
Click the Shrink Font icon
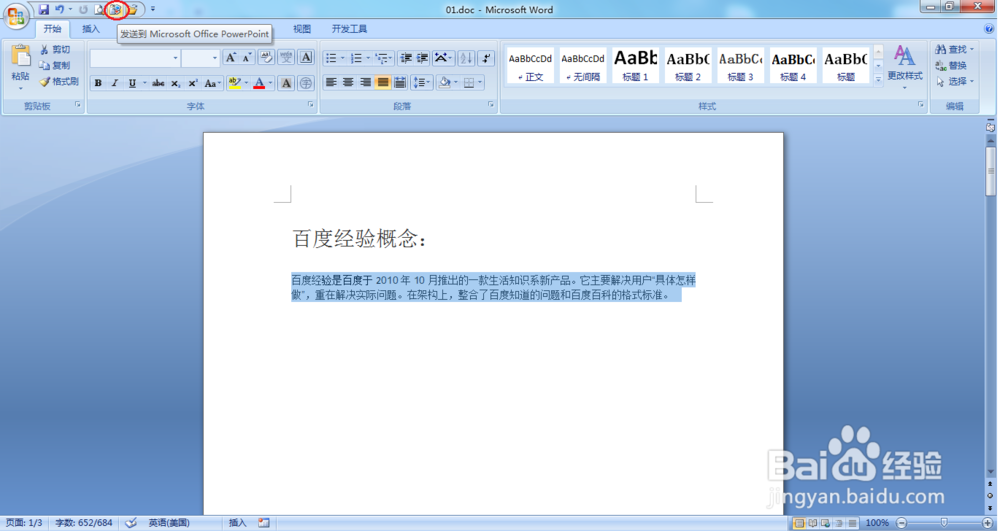coord(247,58)
